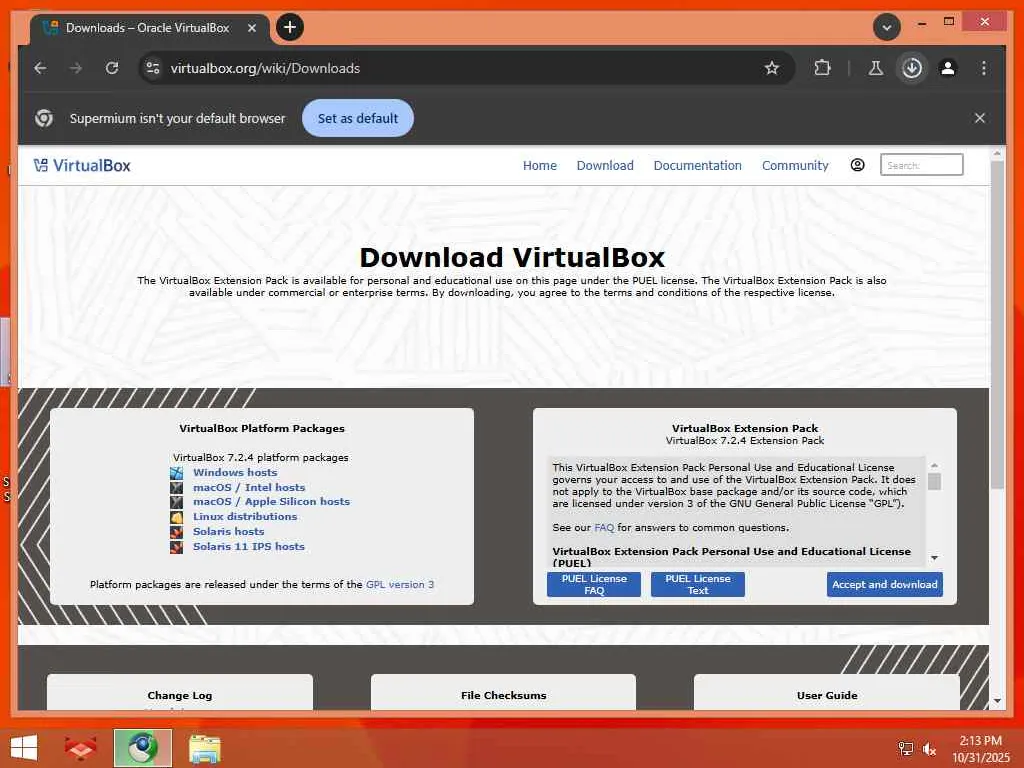Image resolution: width=1024 pixels, height=768 pixels.
Task: Click the PUEL License FAQ button
Action: point(594,584)
